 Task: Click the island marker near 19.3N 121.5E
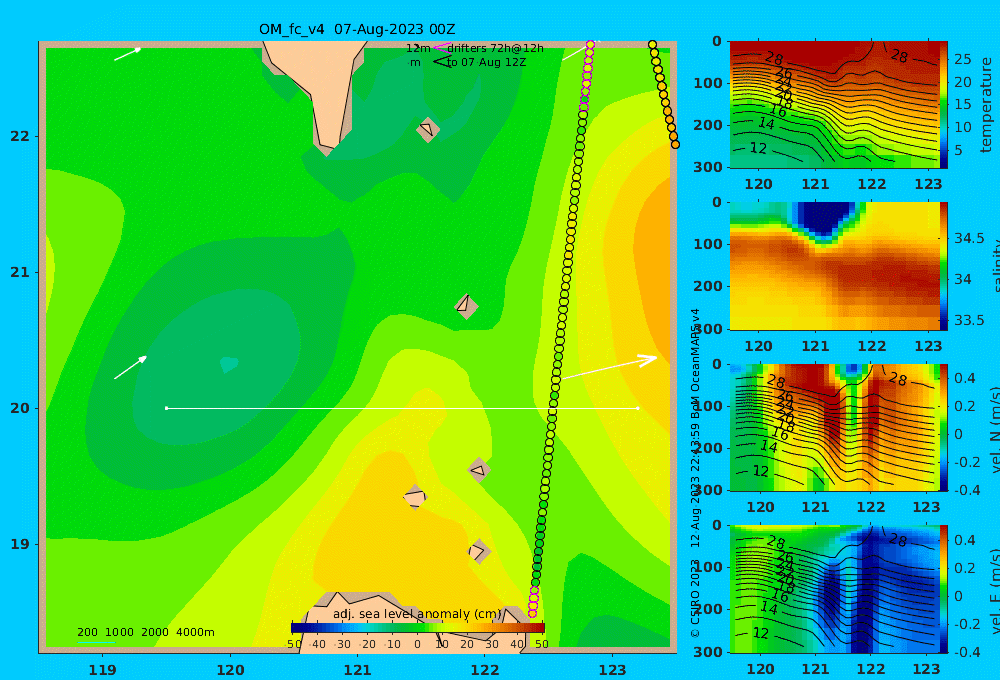(415, 497)
